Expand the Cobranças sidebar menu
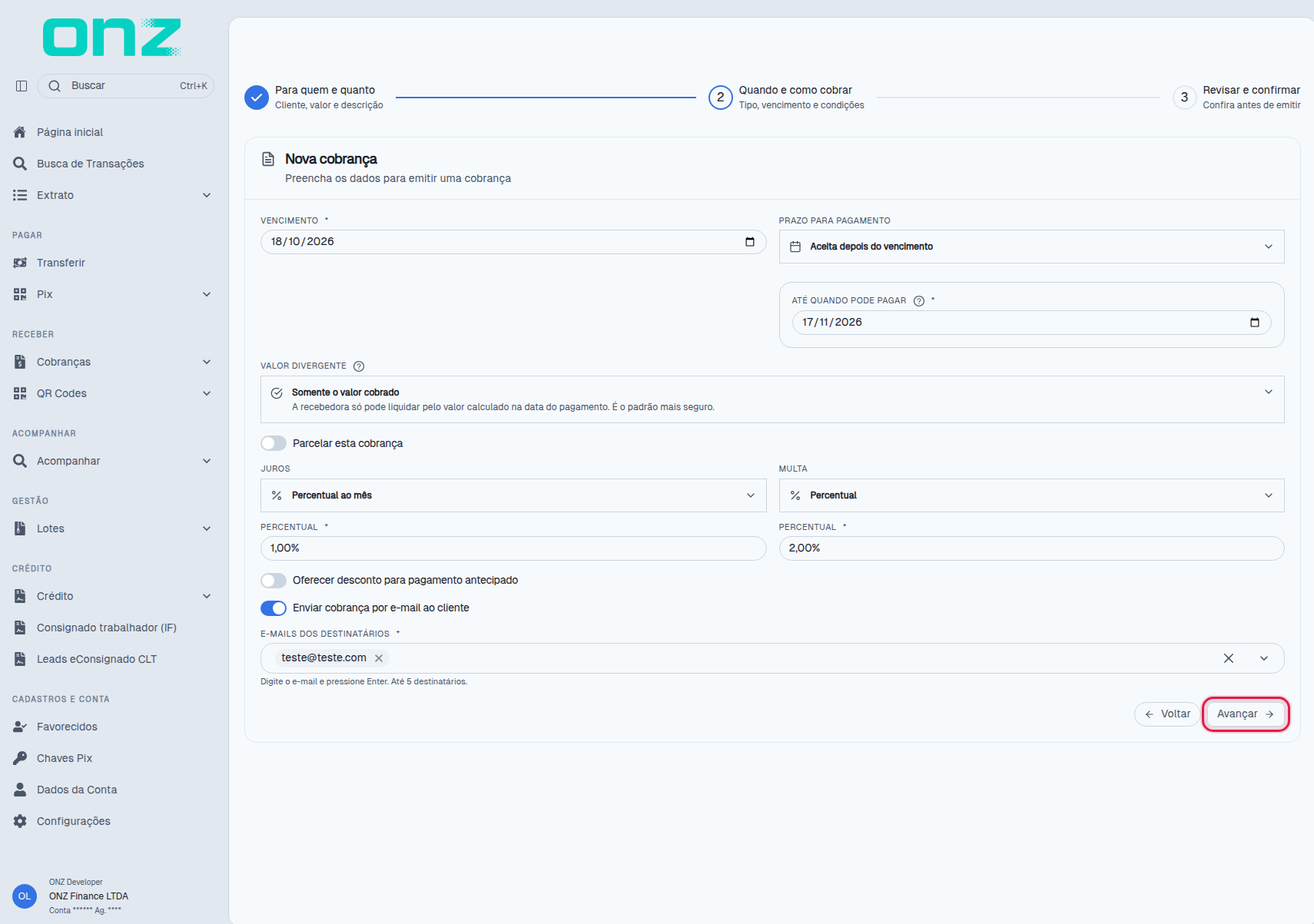Viewport: 1314px width, 924px height. tap(112, 362)
